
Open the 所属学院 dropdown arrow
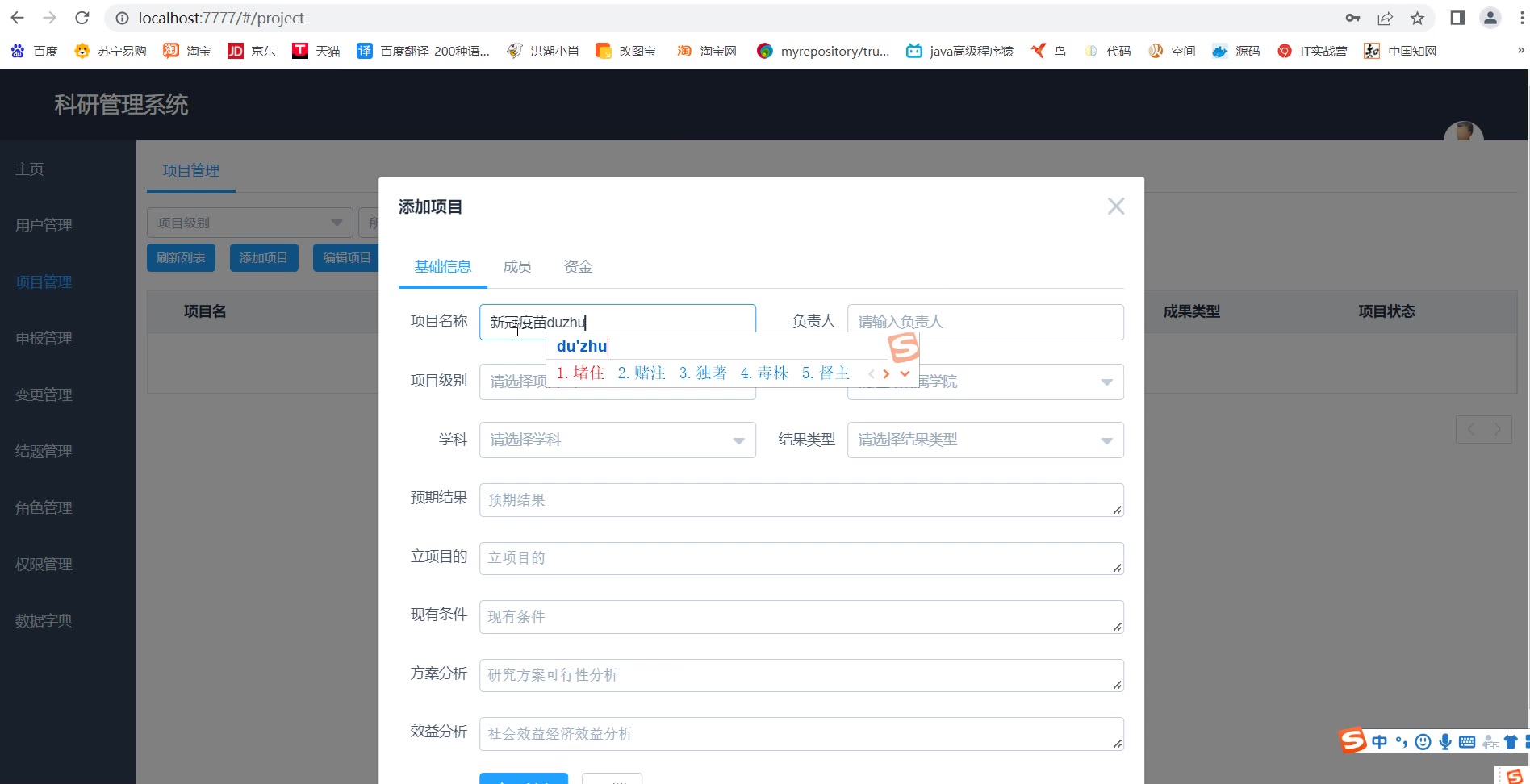[x=1107, y=382]
